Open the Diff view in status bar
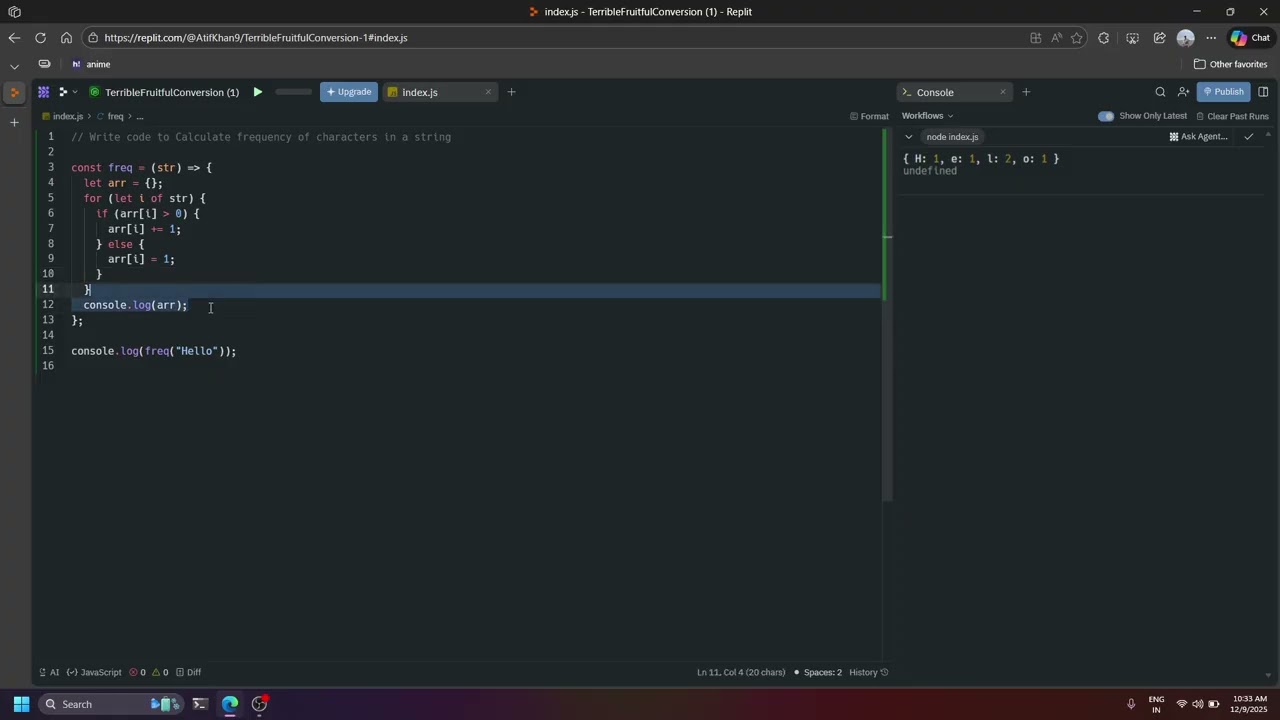The width and height of the screenshot is (1280, 720). coord(188,672)
